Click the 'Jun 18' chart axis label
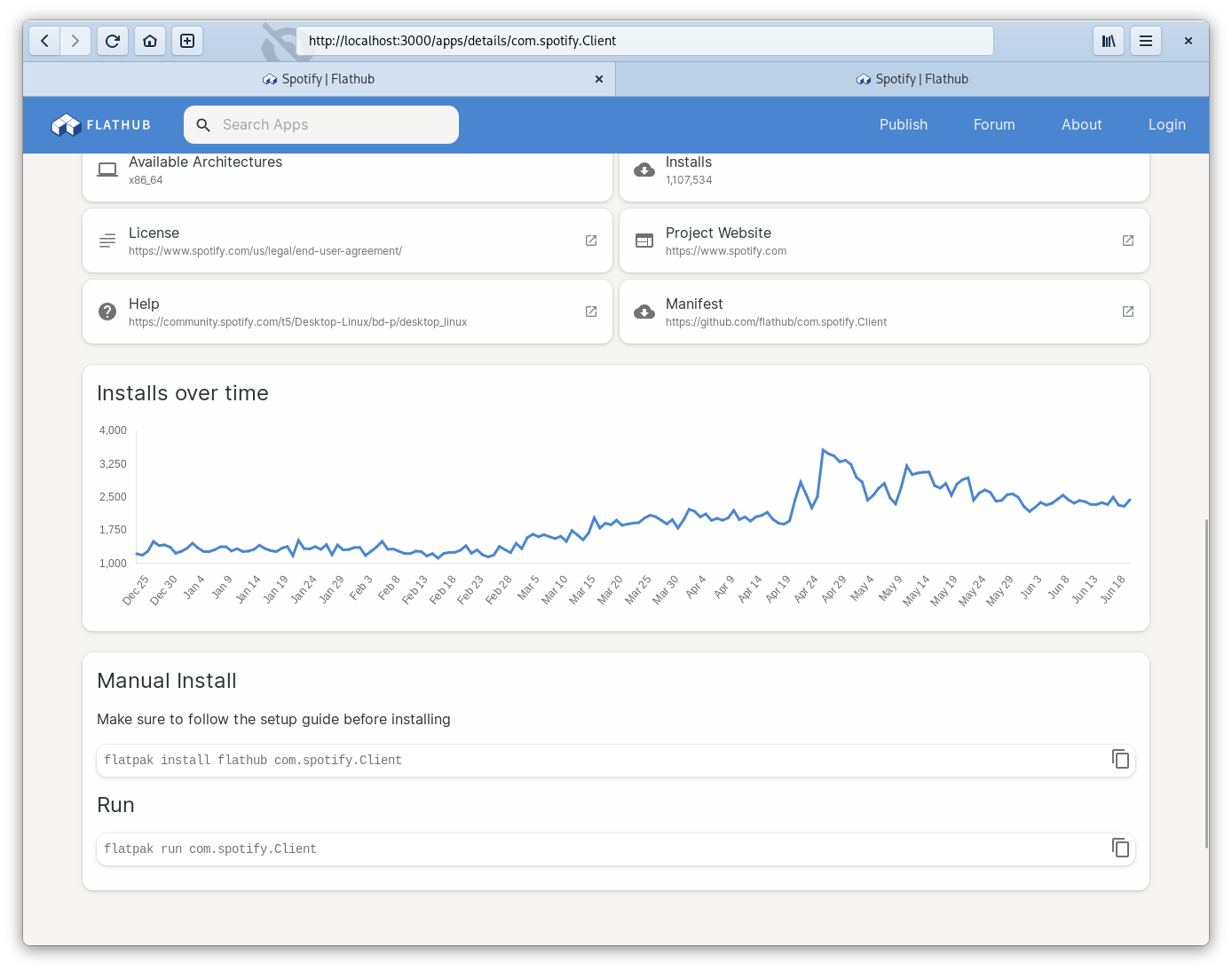This screenshot has height=971, width=1232. click(x=1113, y=589)
